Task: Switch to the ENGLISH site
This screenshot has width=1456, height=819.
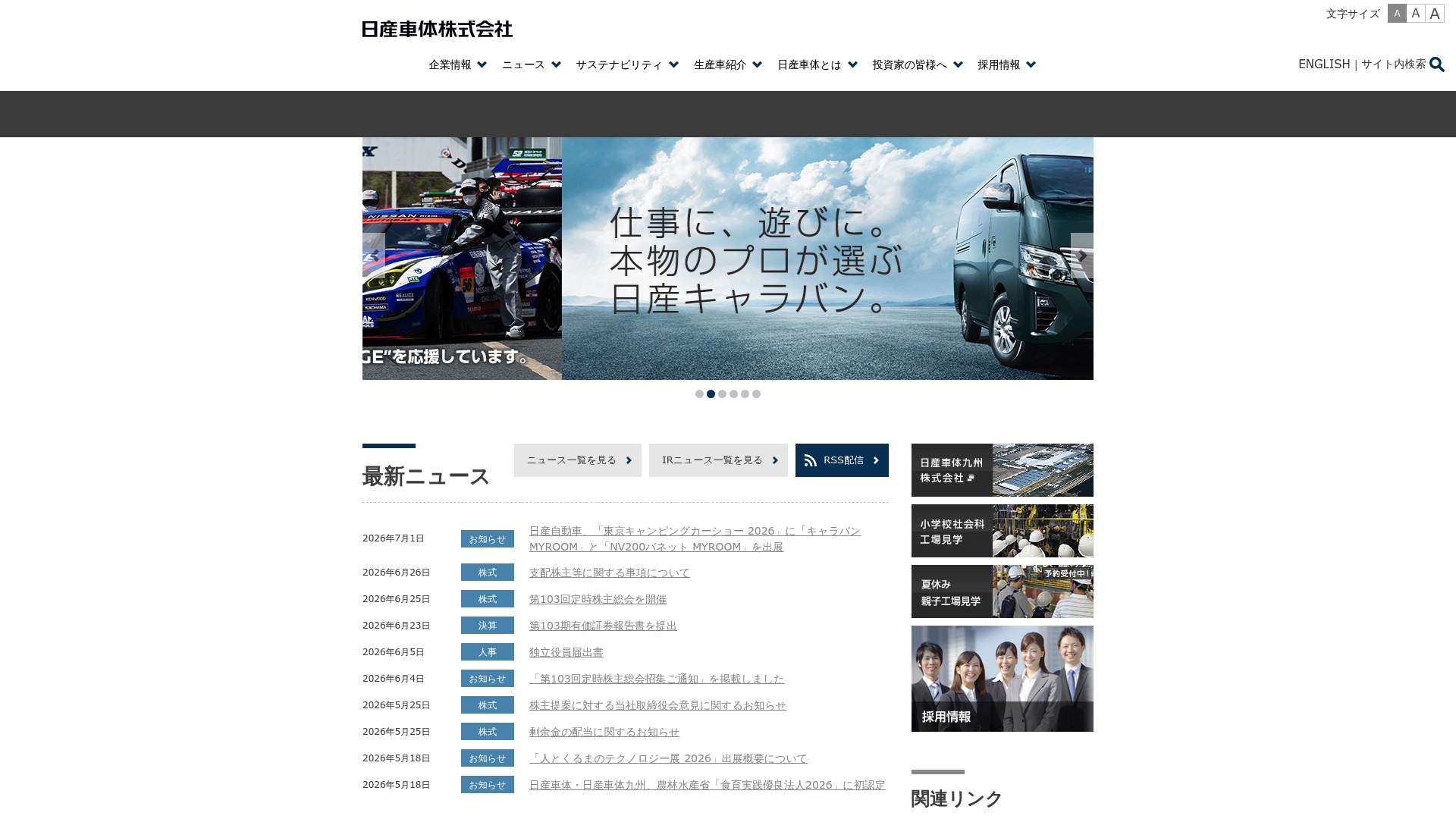Action: [1324, 64]
